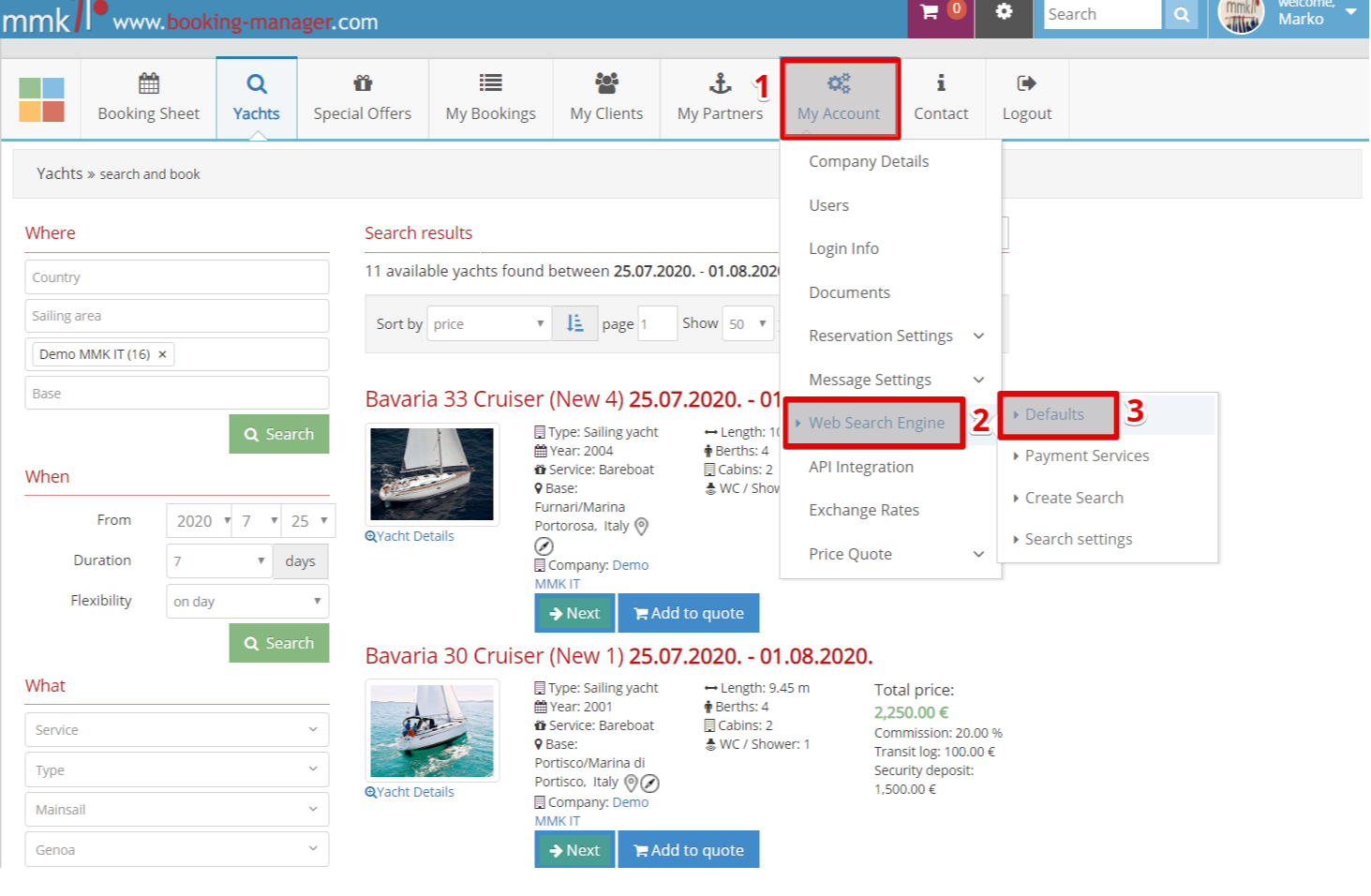Choose Payment Services in submenu
This screenshot has height=896, width=1371.
tap(1086, 455)
